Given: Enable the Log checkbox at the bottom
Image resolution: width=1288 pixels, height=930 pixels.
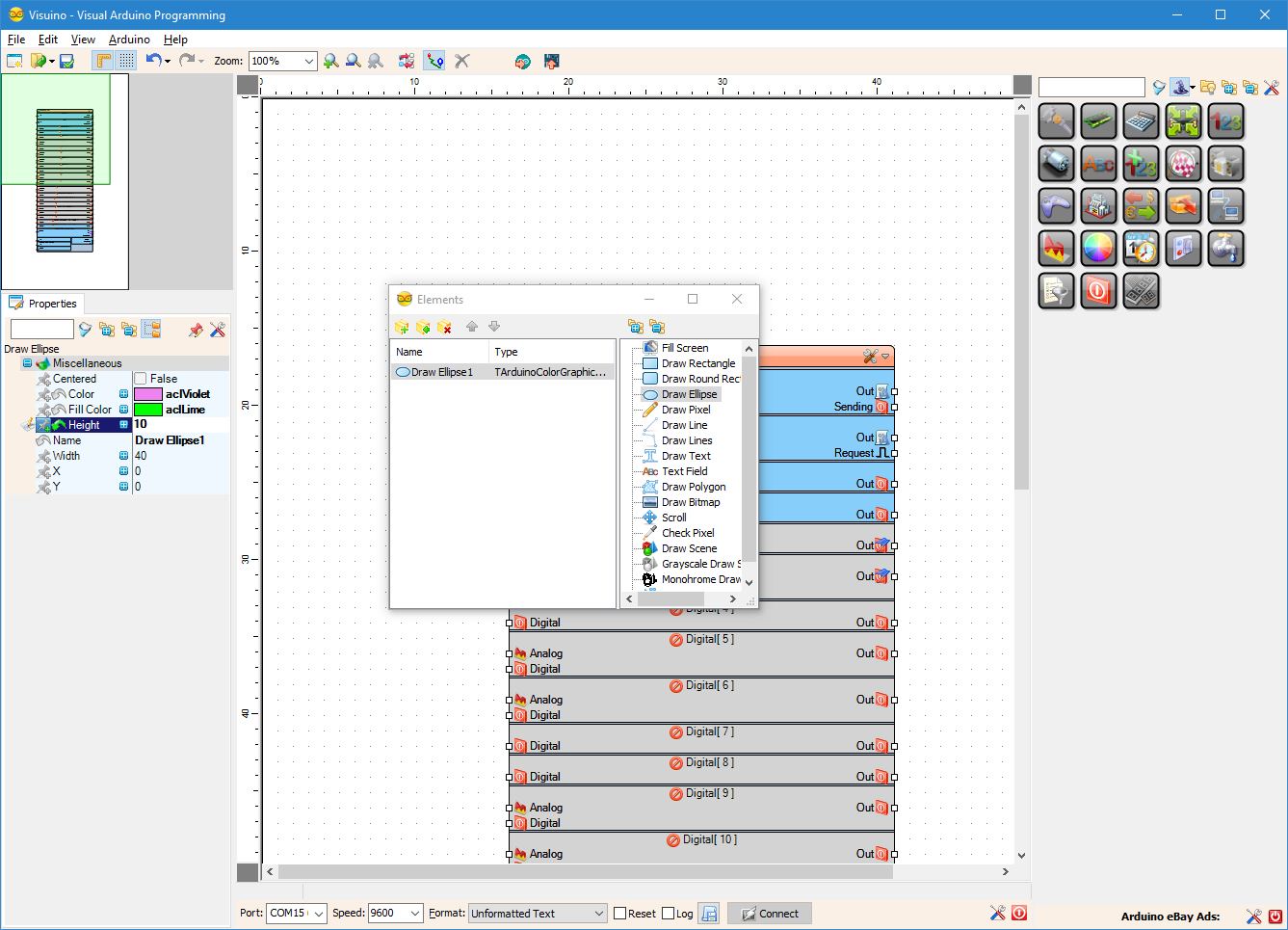Looking at the screenshot, I should (669, 913).
